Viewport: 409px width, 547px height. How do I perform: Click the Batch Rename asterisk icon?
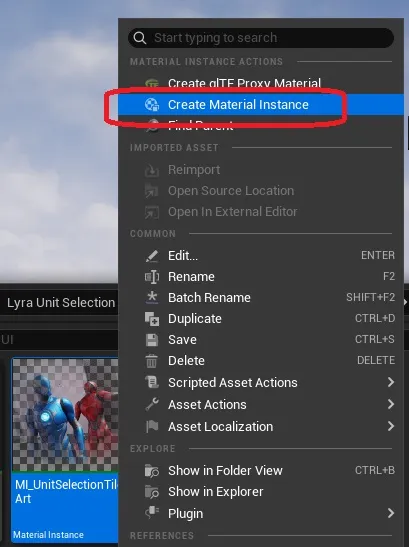[152, 298]
